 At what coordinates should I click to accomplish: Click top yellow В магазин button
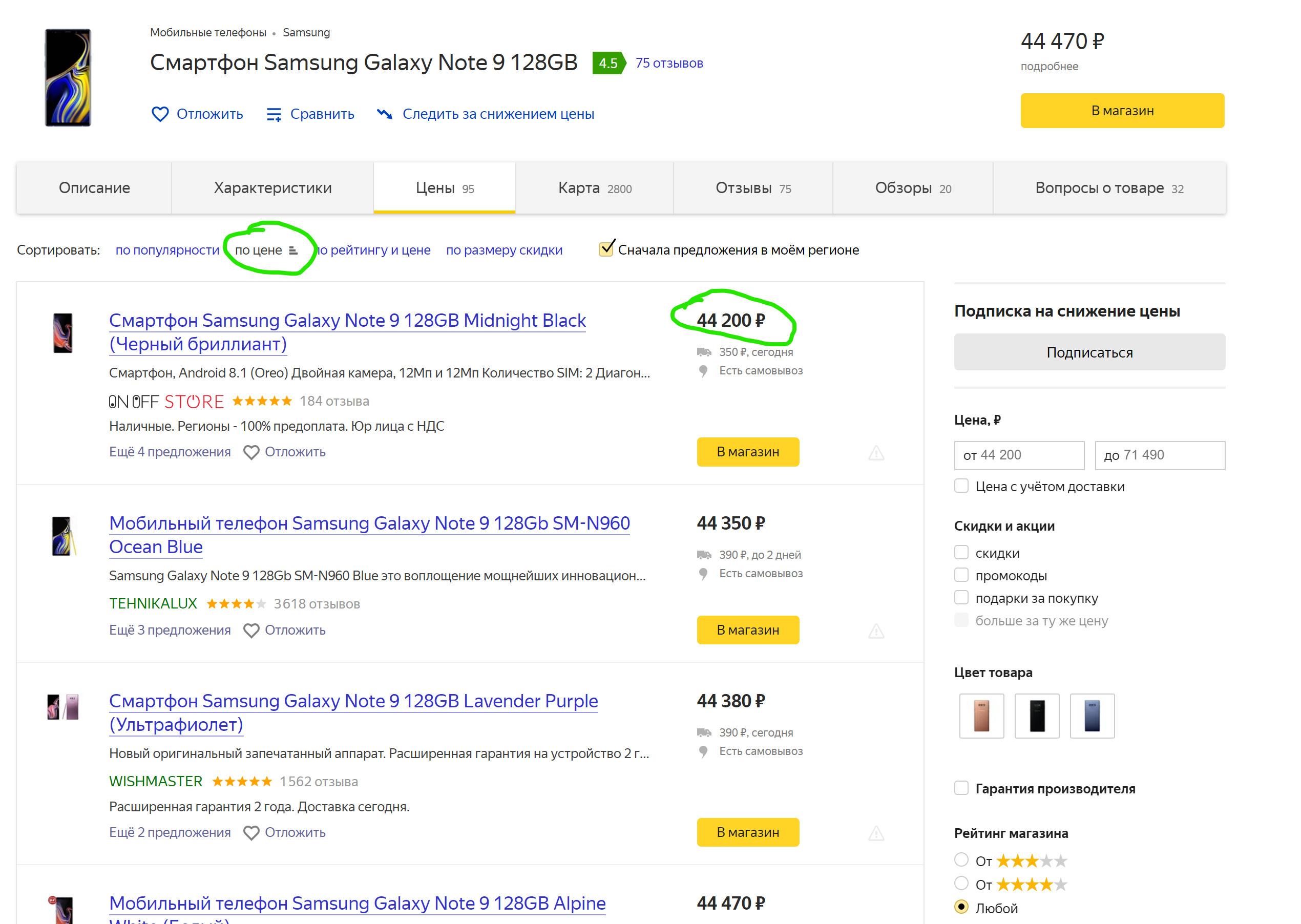coord(1122,111)
